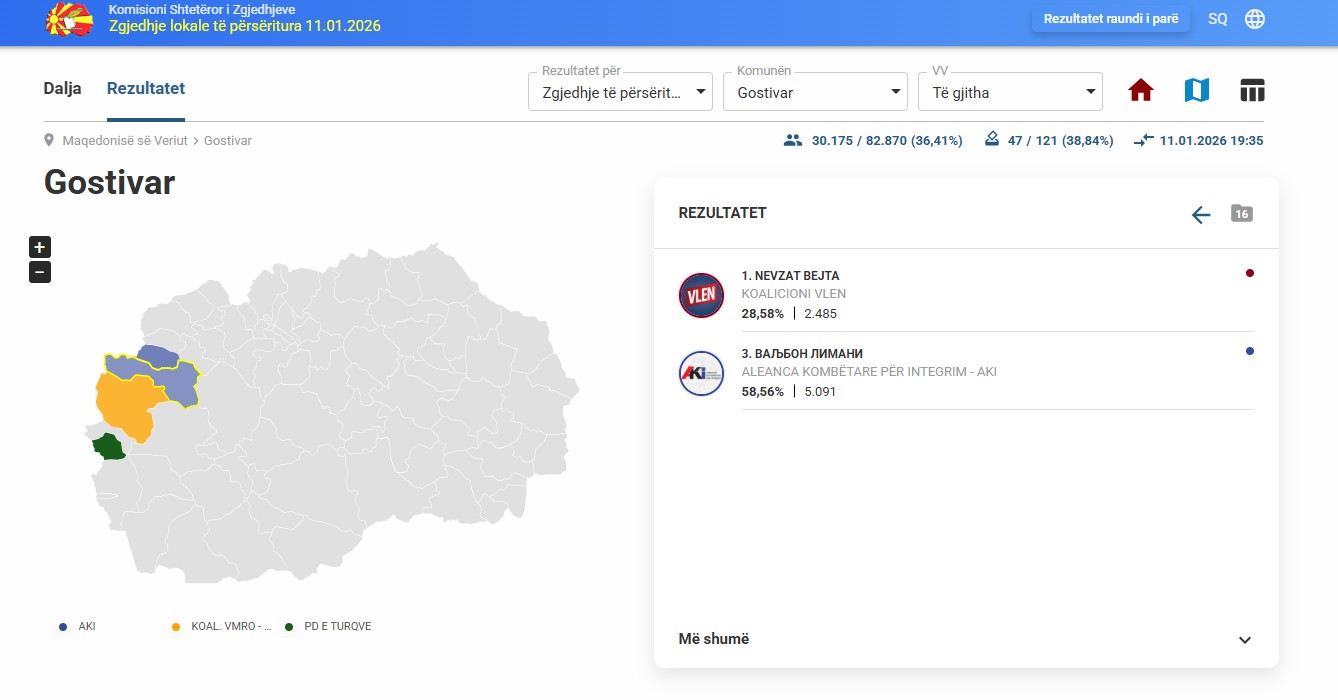Zoom out on the map

[x=40, y=272]
